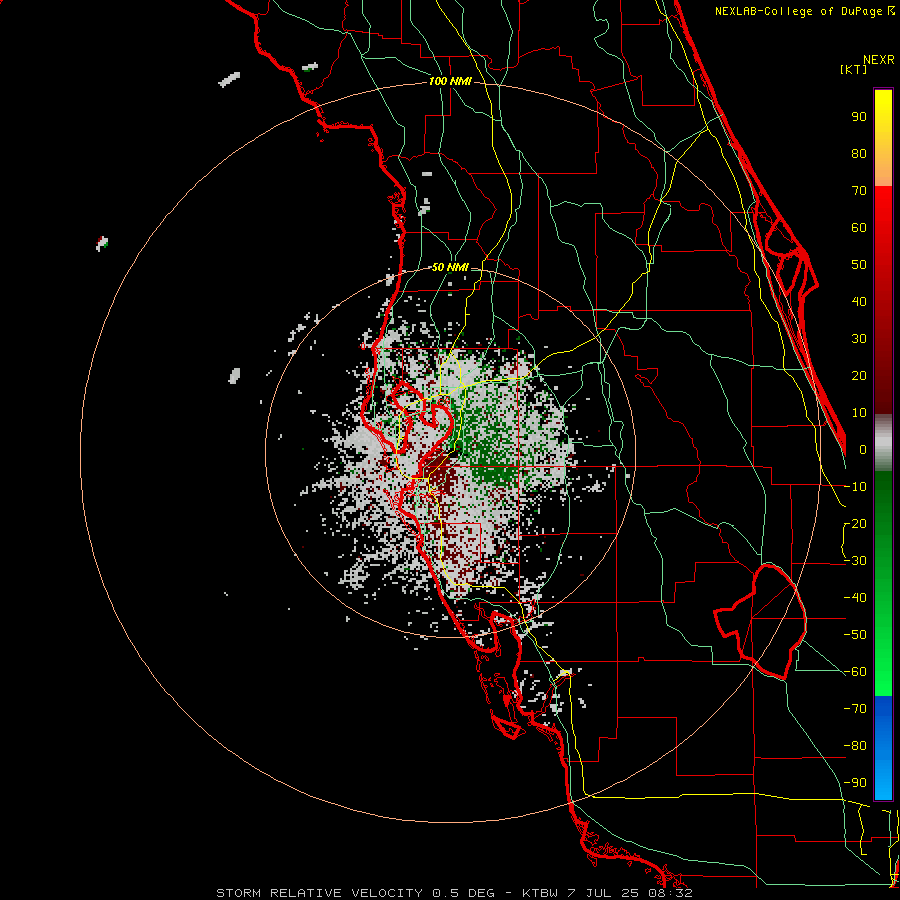Click the -40 value on the scale

tap(855, 598)
